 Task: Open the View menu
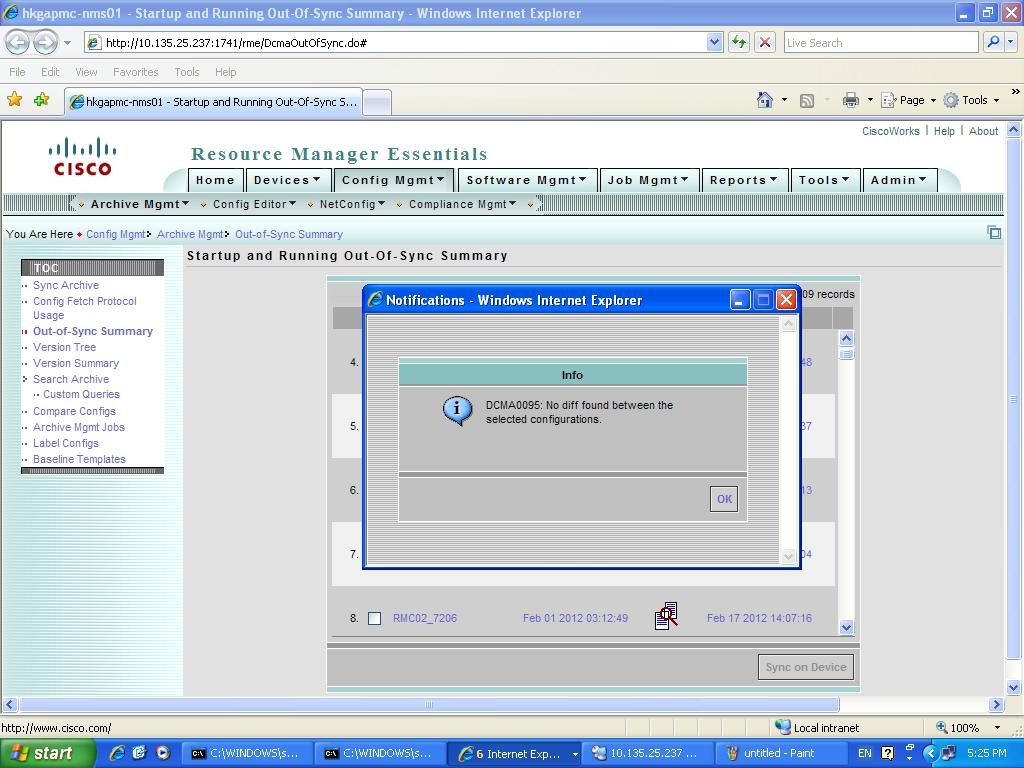pos(86,72)
